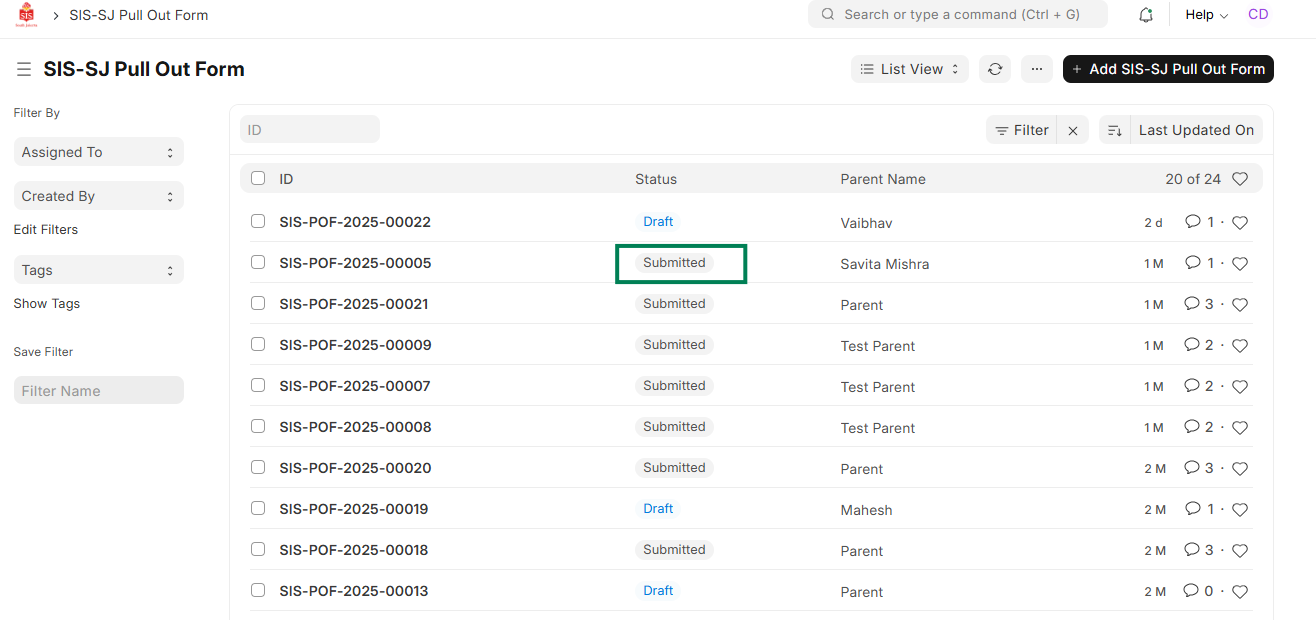Toggle the sidebar hamburger icon
The image size is (1316, 620).
tap(23, 70)
